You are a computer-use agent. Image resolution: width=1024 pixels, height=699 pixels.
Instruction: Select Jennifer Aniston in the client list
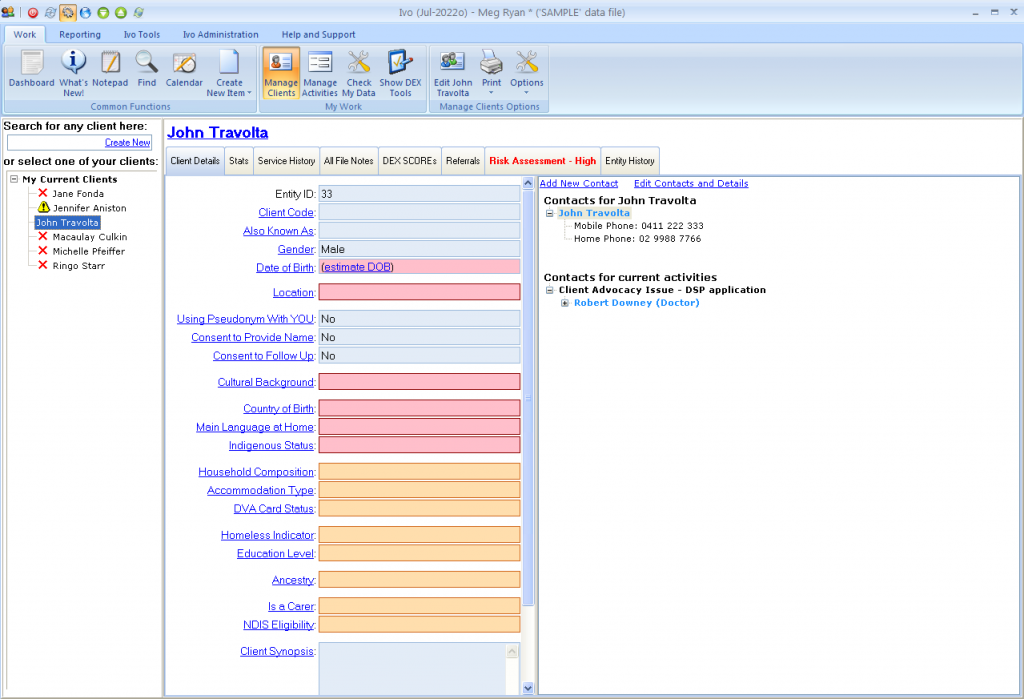(x=90, y=208)
